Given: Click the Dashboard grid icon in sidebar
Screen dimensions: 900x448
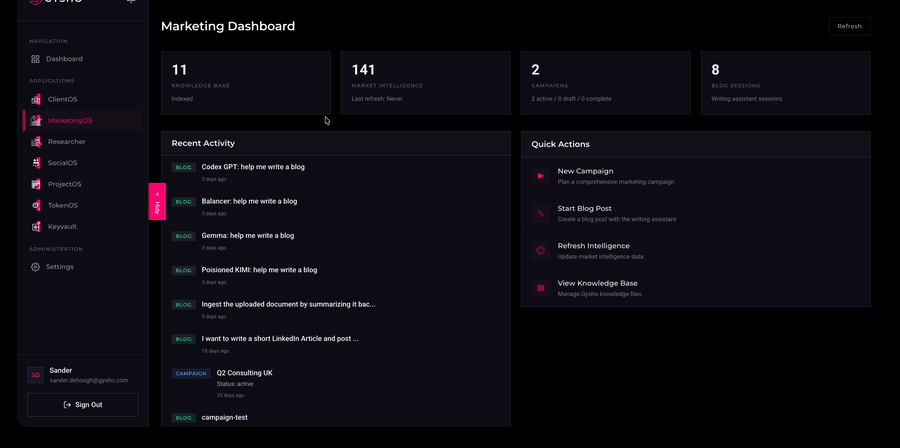Looking at the screenshot, I should [x=35, y=59].
